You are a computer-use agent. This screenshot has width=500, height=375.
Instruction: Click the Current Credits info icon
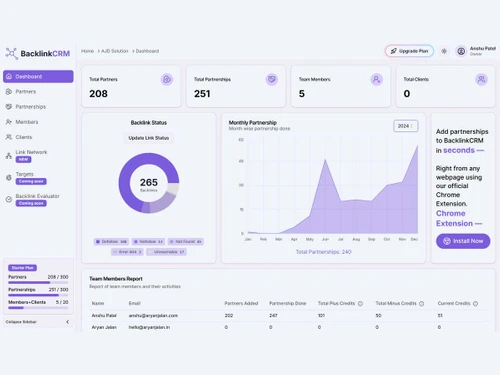pos(476,304)
